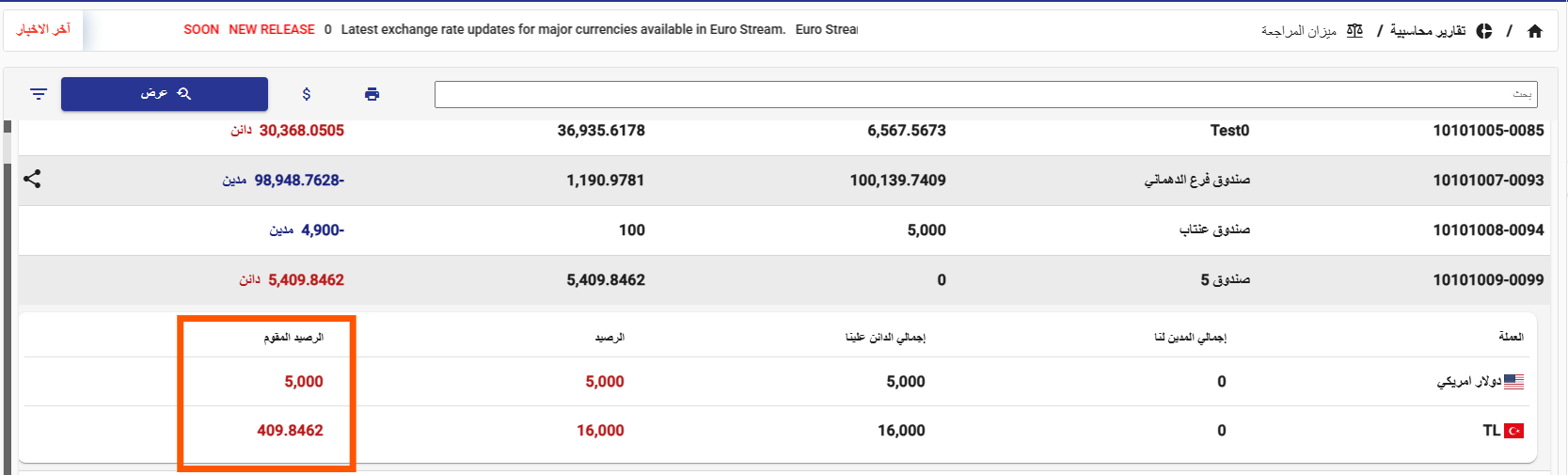Click the بحث search input field
The height and width of the screenshot is (475, 1568).
click(x=985, y=94)
